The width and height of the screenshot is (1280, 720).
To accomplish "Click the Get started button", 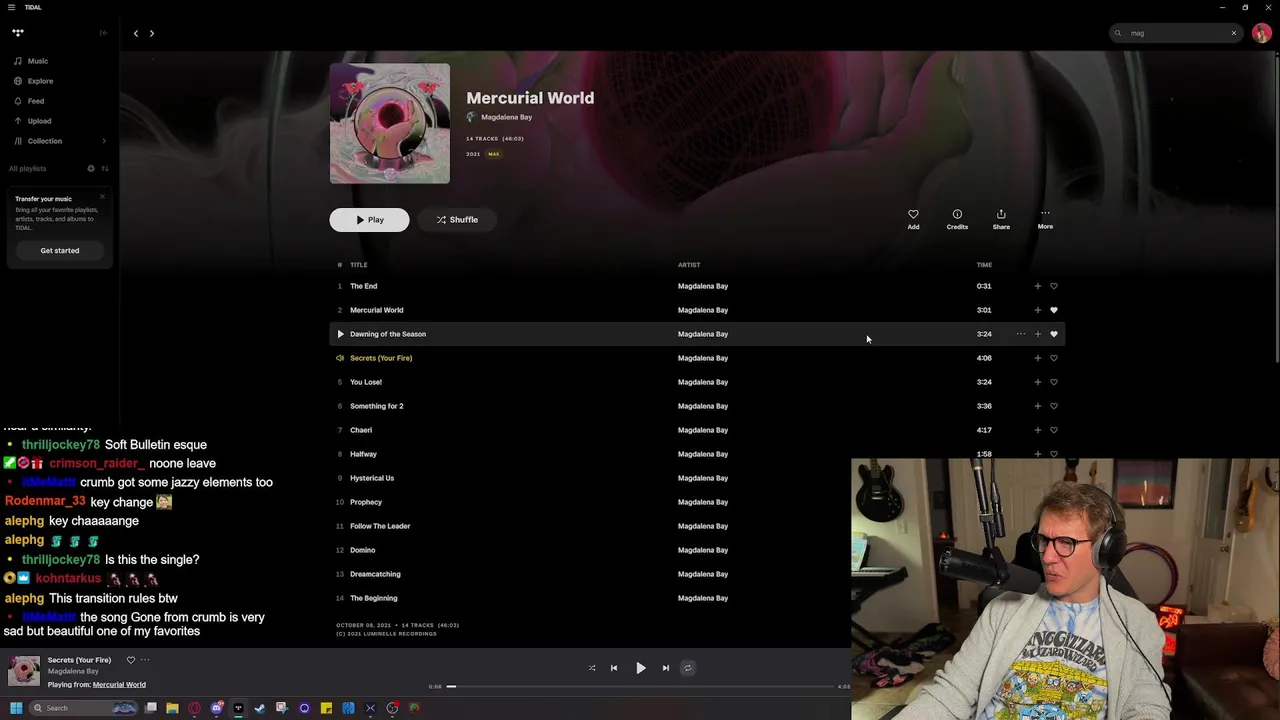I will 60,250.
